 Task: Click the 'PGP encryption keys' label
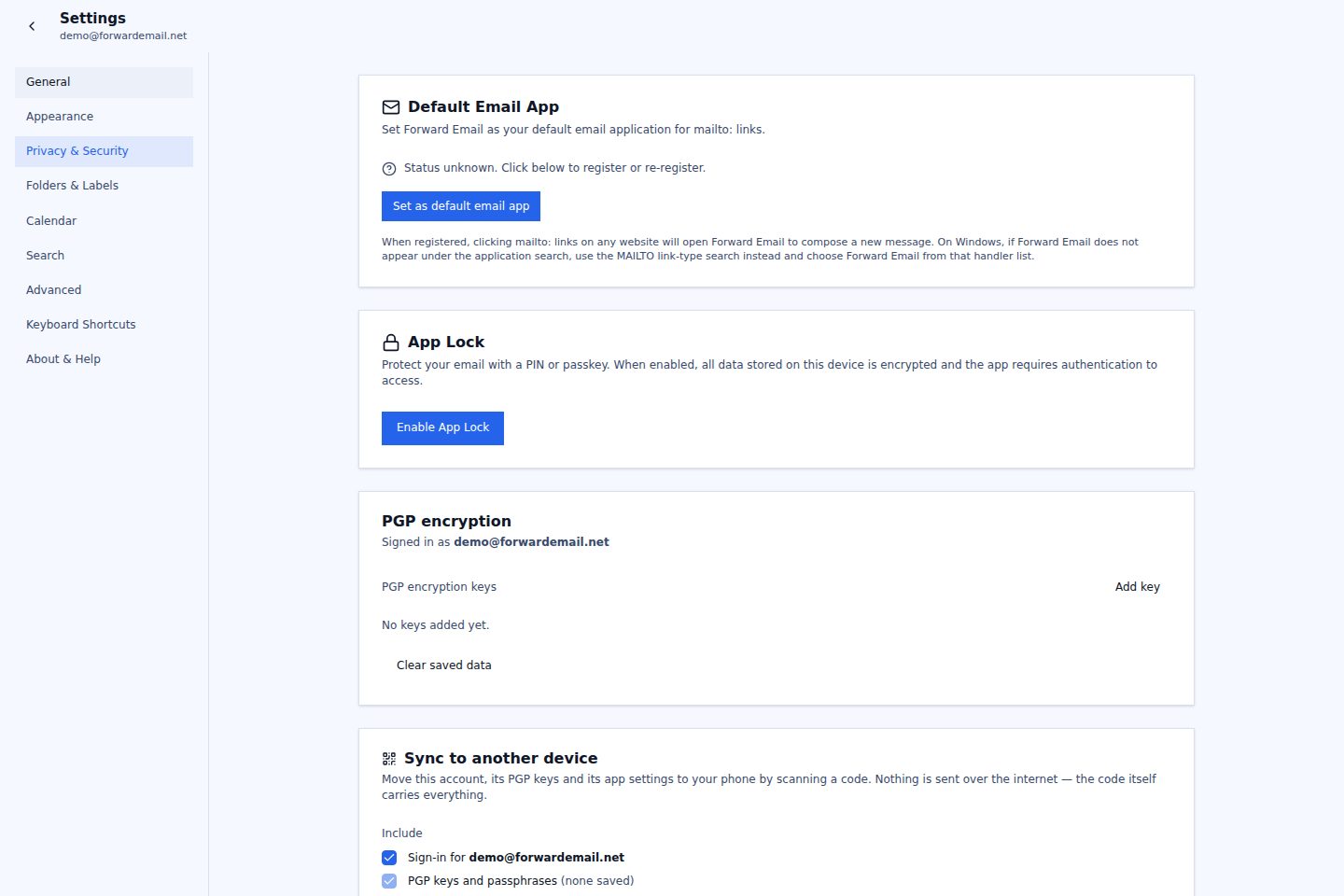(x=439, y=587)
